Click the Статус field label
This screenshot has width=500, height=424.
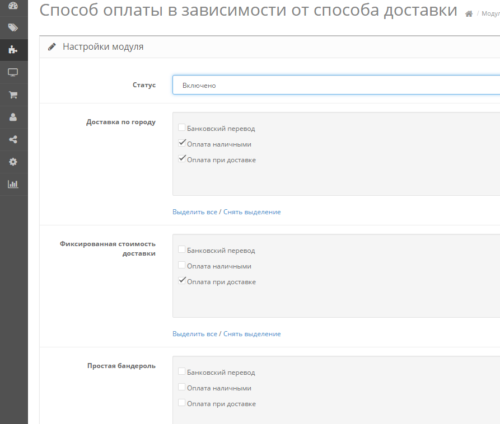pos(144,85)
